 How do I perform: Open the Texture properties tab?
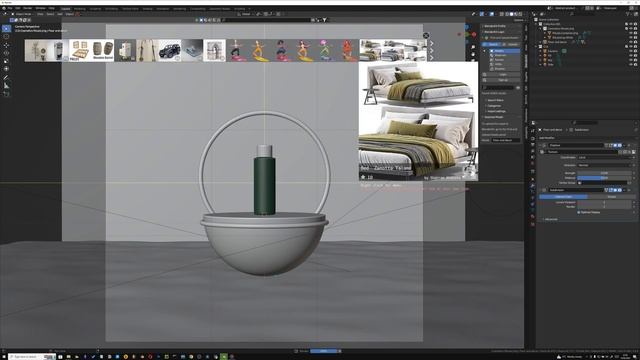(x=533, y=223)
